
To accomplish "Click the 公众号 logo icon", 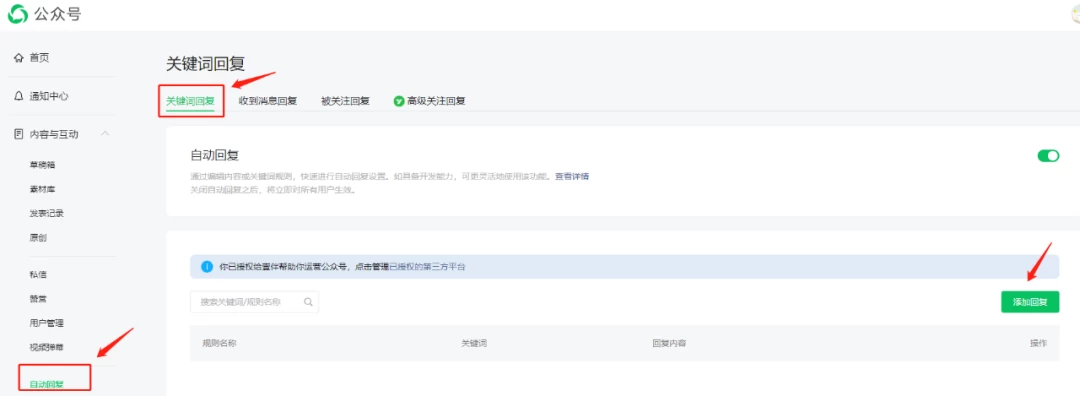I will pos(18,14).
